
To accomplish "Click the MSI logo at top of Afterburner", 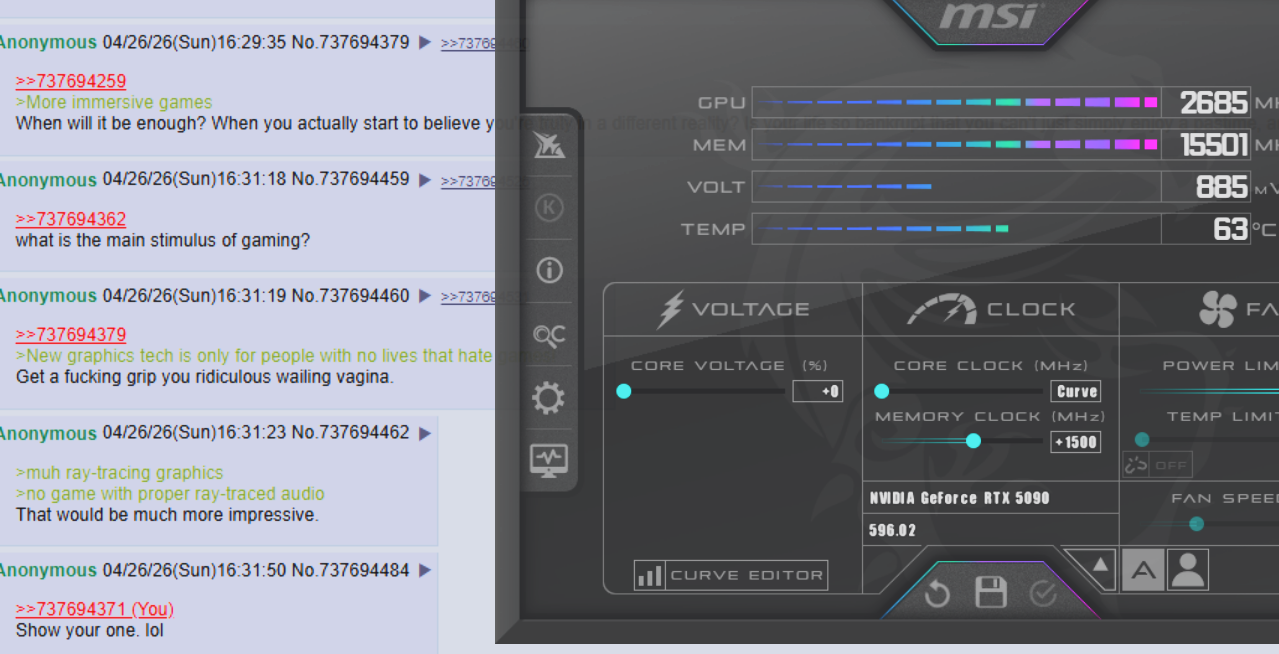I will point(991,17).
